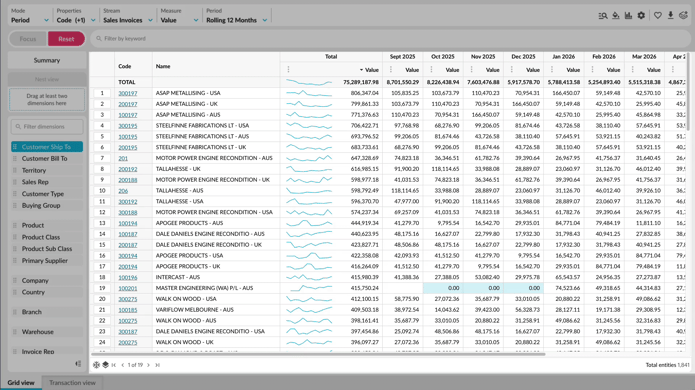The image size is (695, 390).
Task: Open the layers icon beside pagination
Action: pos(105,365)
